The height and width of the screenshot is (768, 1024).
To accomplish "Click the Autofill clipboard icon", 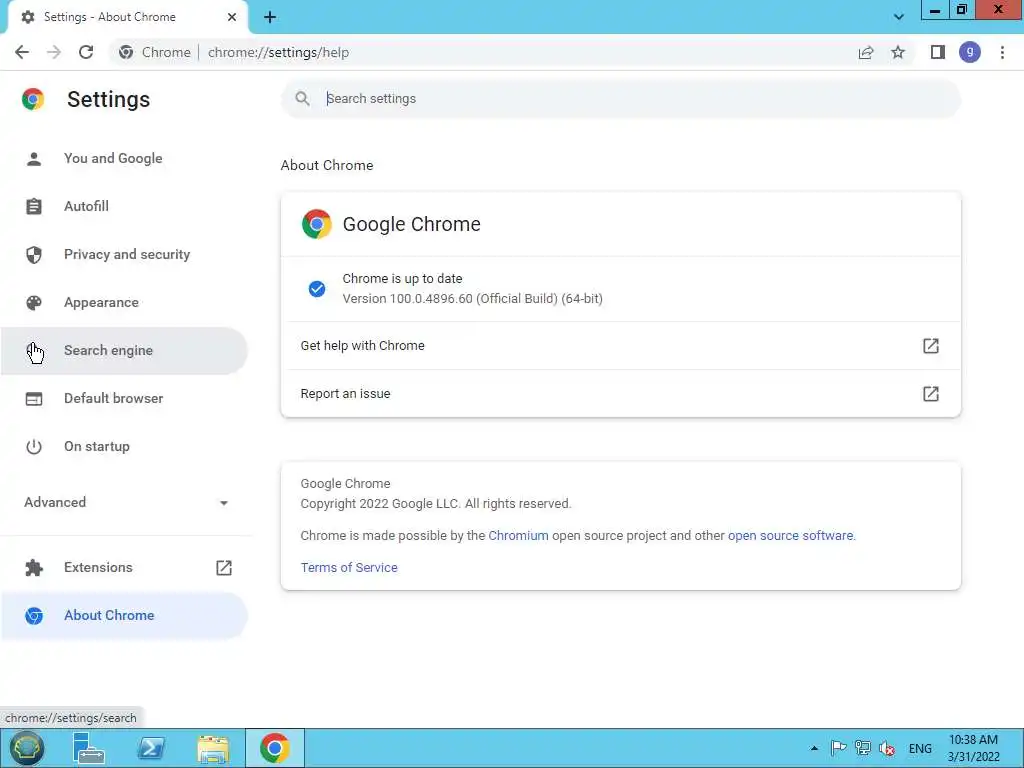I will coord(34,206).
